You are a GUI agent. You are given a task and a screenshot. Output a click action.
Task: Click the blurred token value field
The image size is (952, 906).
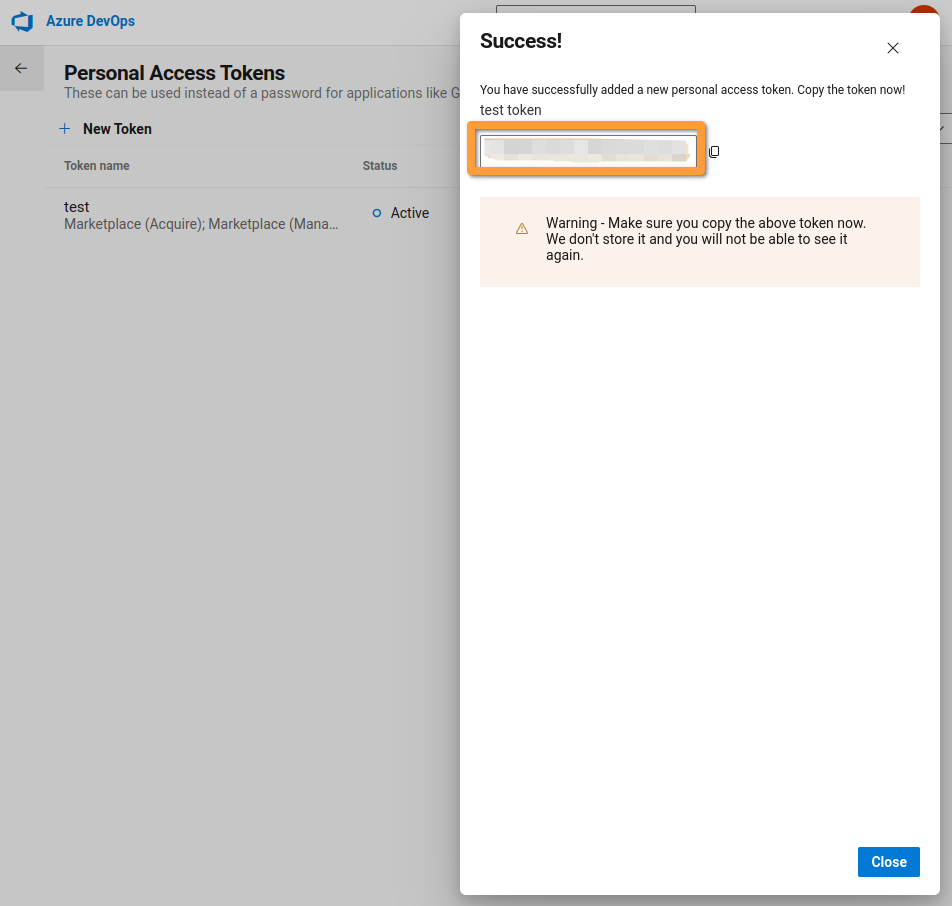[x=588, y=151]
